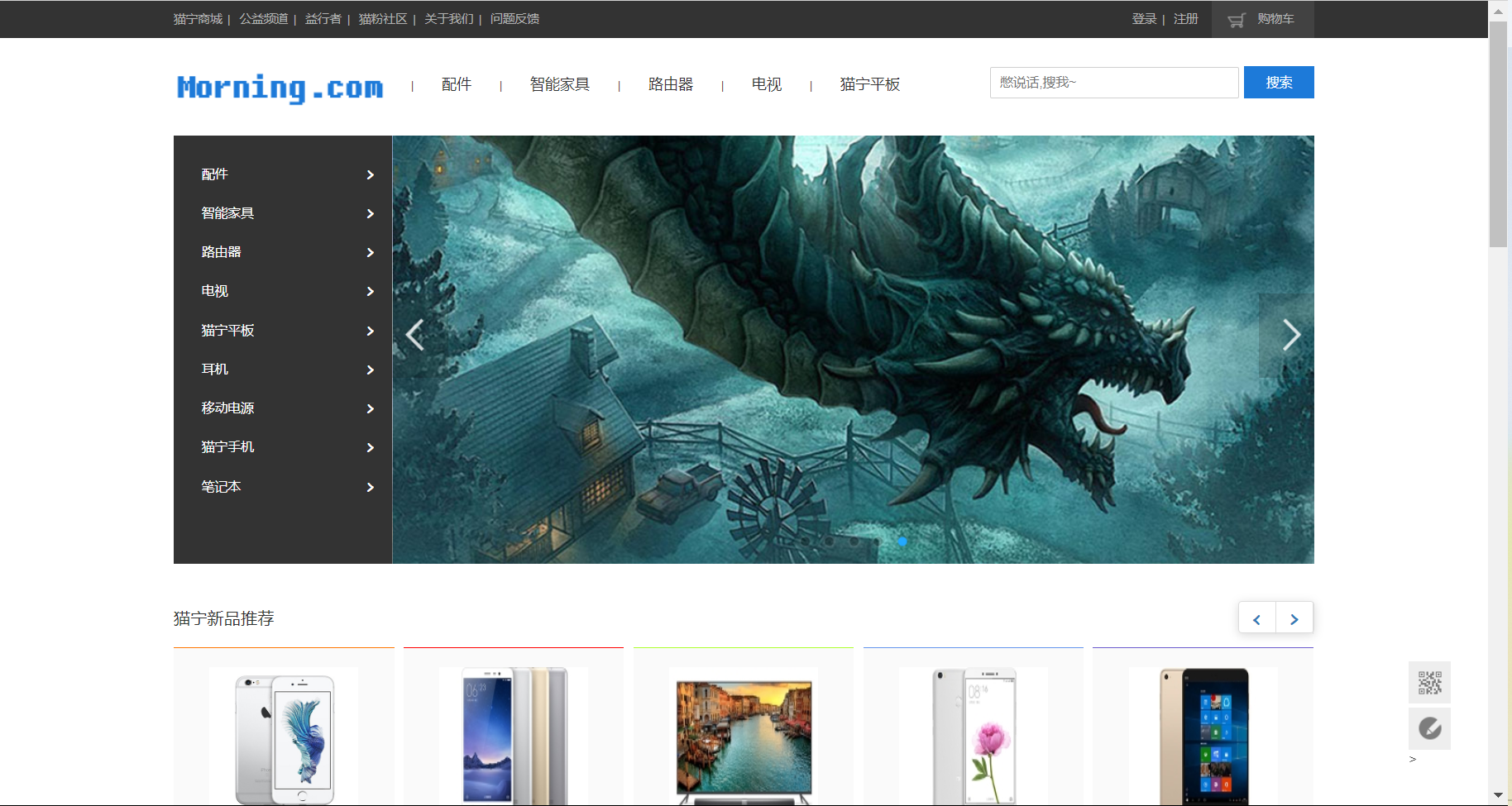Open 智能家具 in the top navigation bar
The width and height of the screenshot is (1512, 806).
pyautogui.click(x=560, y=84)
